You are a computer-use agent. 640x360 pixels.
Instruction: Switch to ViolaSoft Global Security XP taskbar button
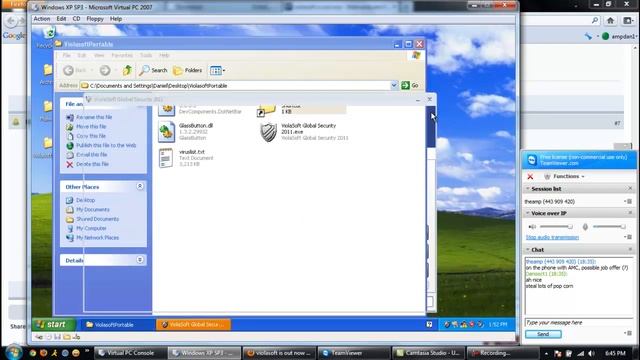193,325
